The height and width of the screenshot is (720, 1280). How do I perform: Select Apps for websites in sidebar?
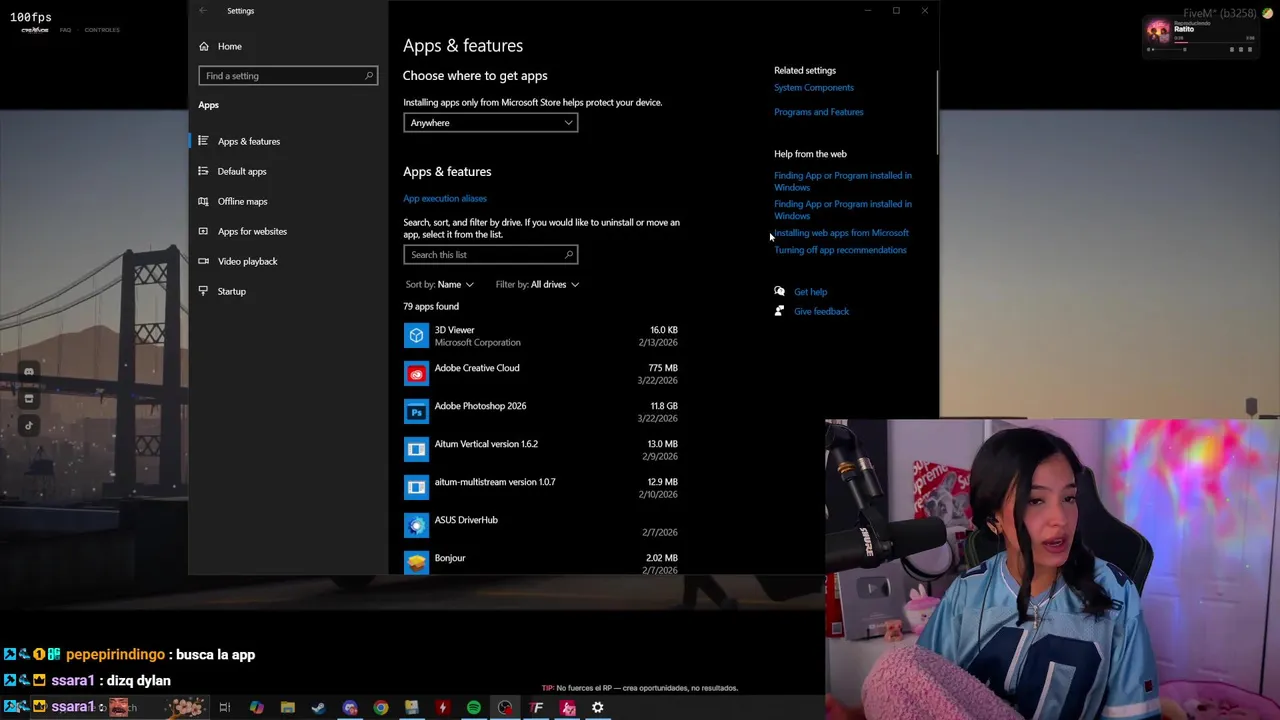[288, 231]
